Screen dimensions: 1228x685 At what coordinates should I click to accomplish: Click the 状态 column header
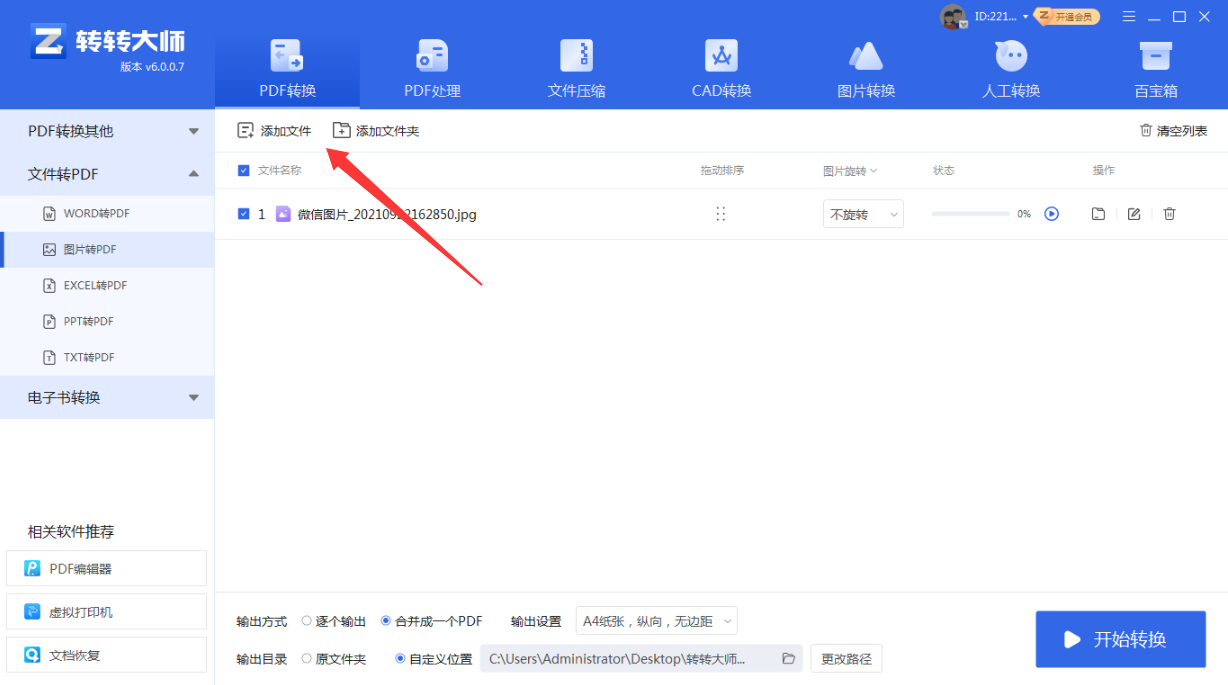point(944,170)
